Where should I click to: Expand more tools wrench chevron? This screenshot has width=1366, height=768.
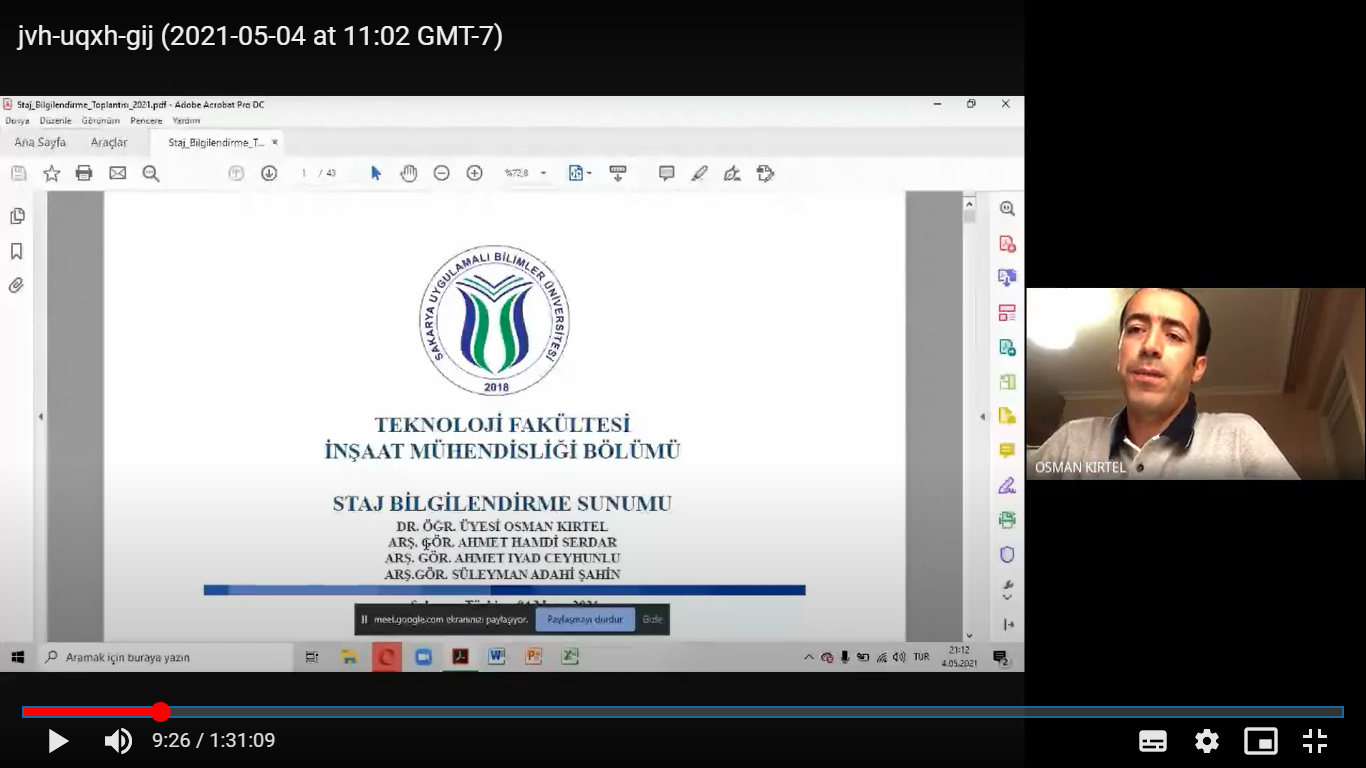[1007, 589]
